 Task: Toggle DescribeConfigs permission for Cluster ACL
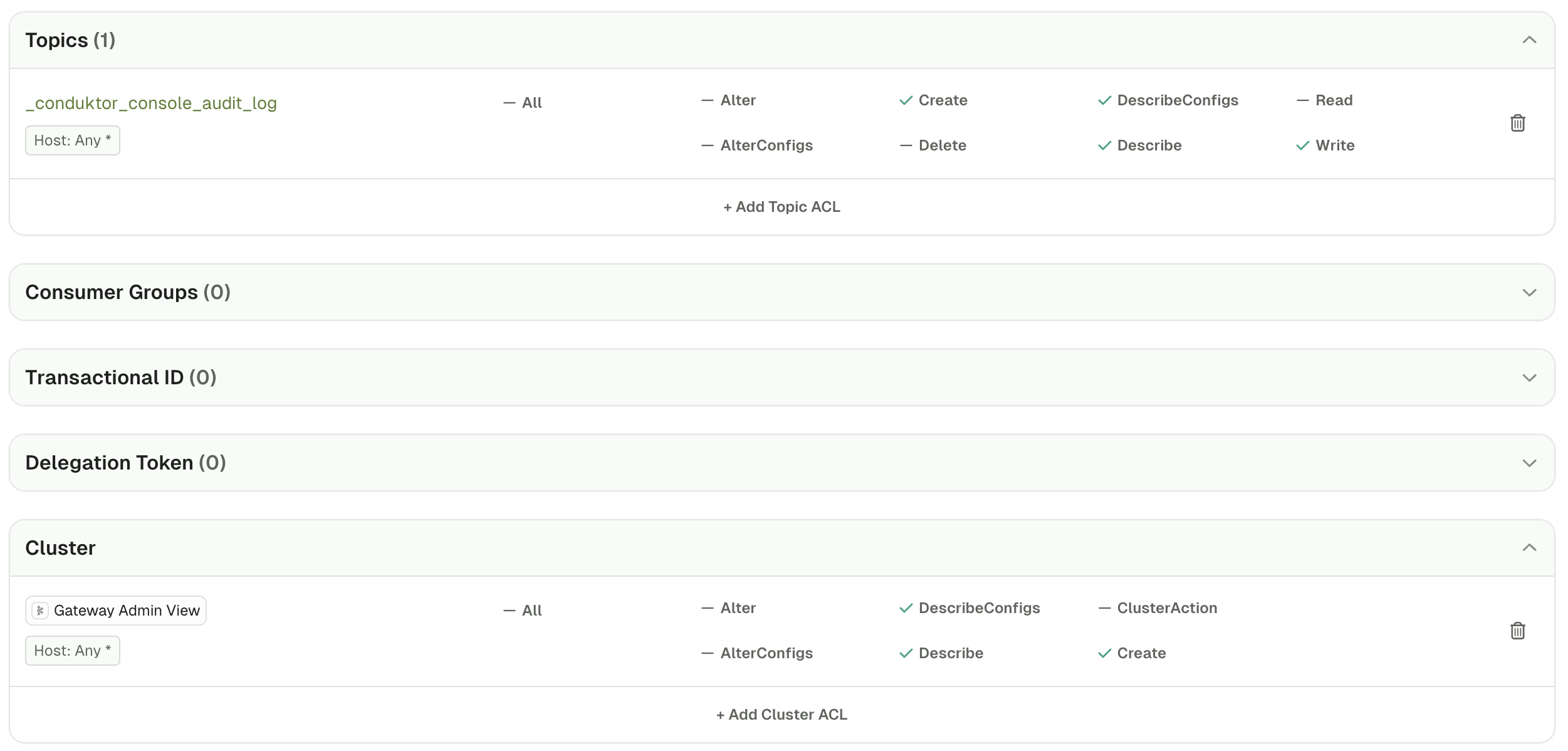point(970,608)
